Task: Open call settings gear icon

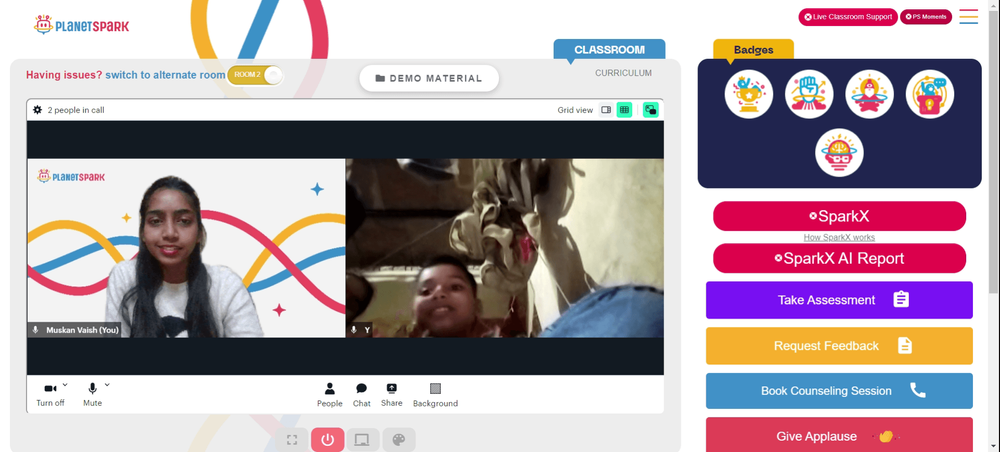Action: click(x=38, y=110)
